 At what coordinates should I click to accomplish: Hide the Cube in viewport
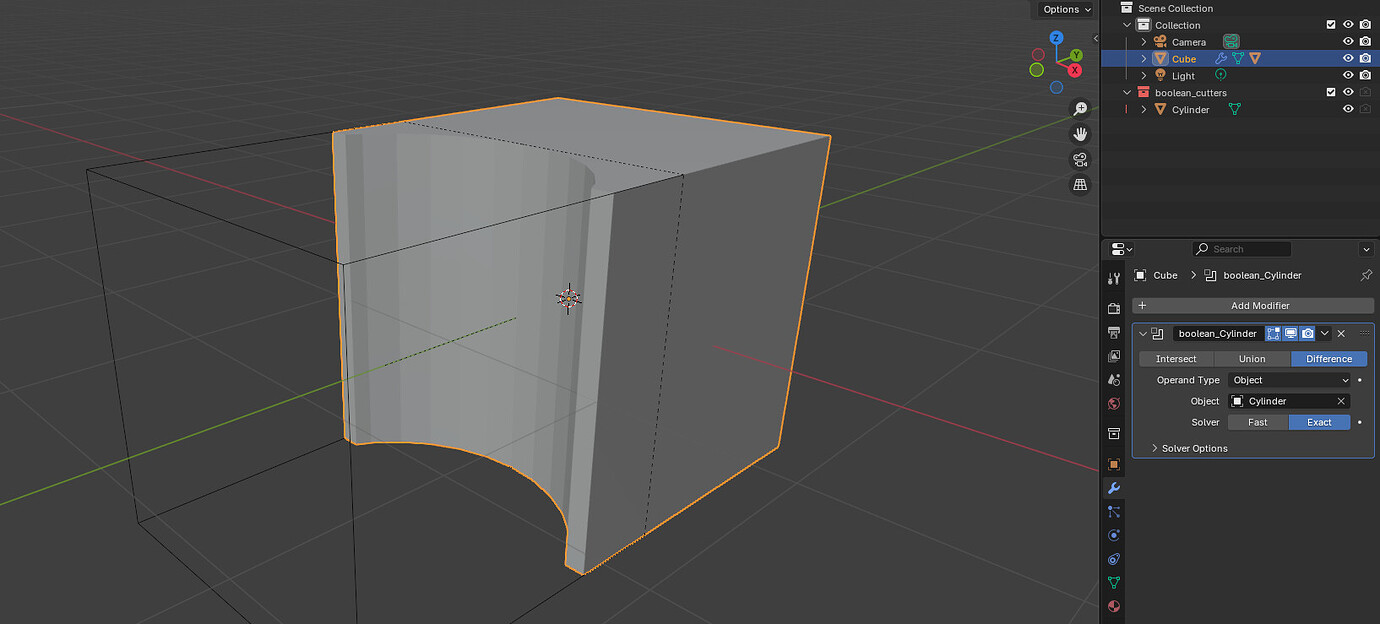[1348, 59]
